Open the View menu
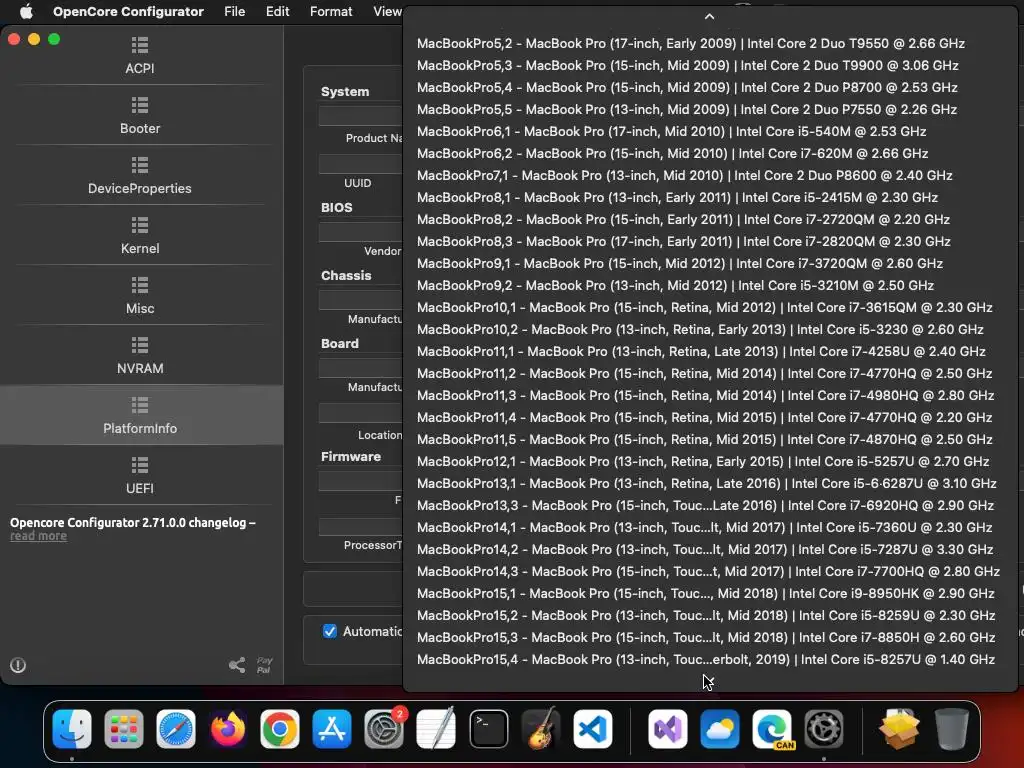 coord(387,11)
